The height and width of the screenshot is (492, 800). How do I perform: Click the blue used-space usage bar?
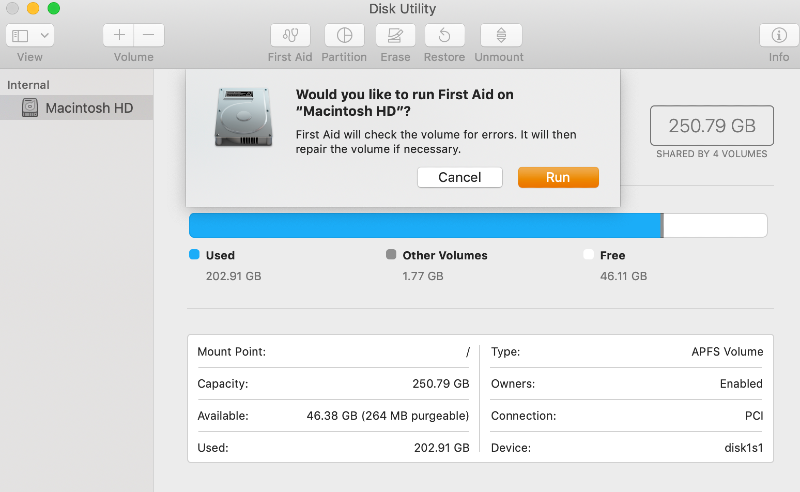pos(425,226)
